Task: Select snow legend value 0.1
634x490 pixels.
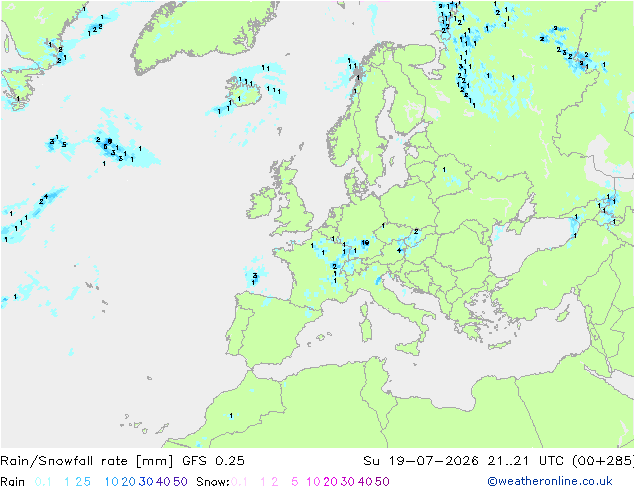Action: tap(239, 482)
